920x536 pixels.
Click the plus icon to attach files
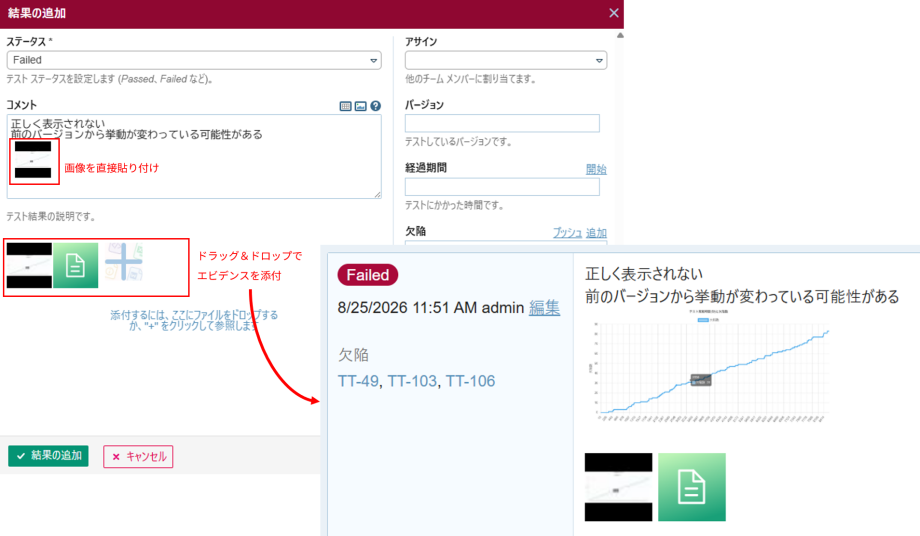[x=124, y=262]
